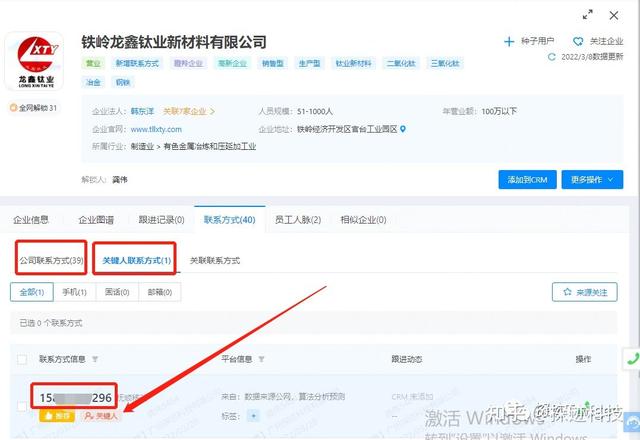The width and height of the screenshot is (640, 440).
Task: Click the 钛业新材料 tag
Action: [x=353, y=63]
